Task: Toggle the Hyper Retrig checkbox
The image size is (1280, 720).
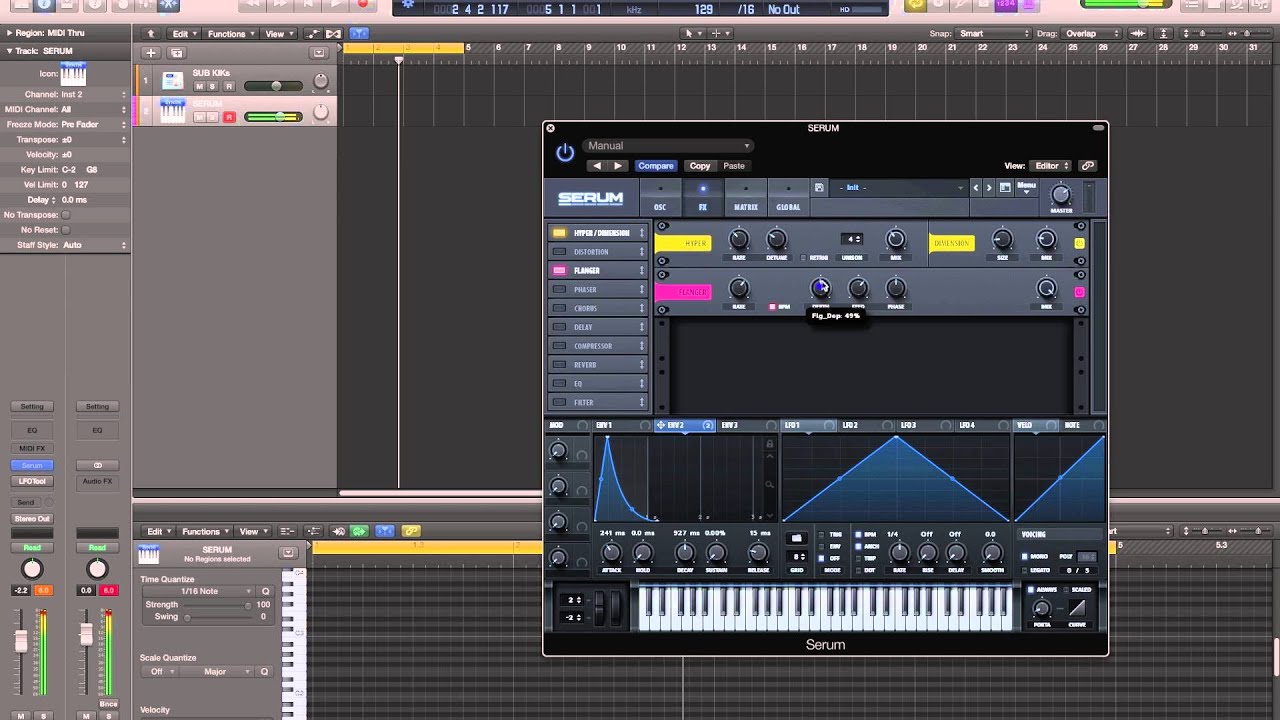Action: point(803,258)
